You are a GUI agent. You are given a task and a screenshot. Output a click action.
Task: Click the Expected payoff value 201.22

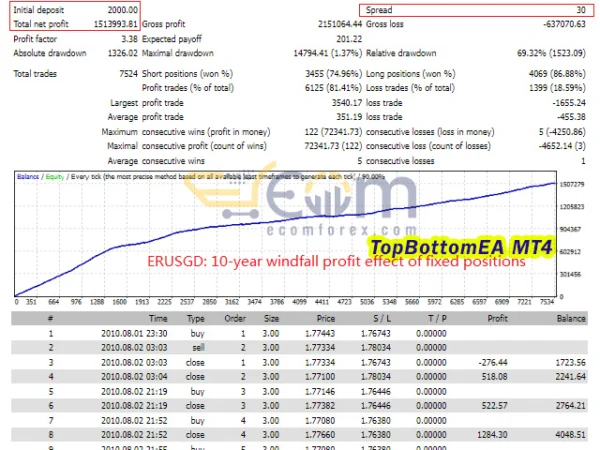(349, 39)
